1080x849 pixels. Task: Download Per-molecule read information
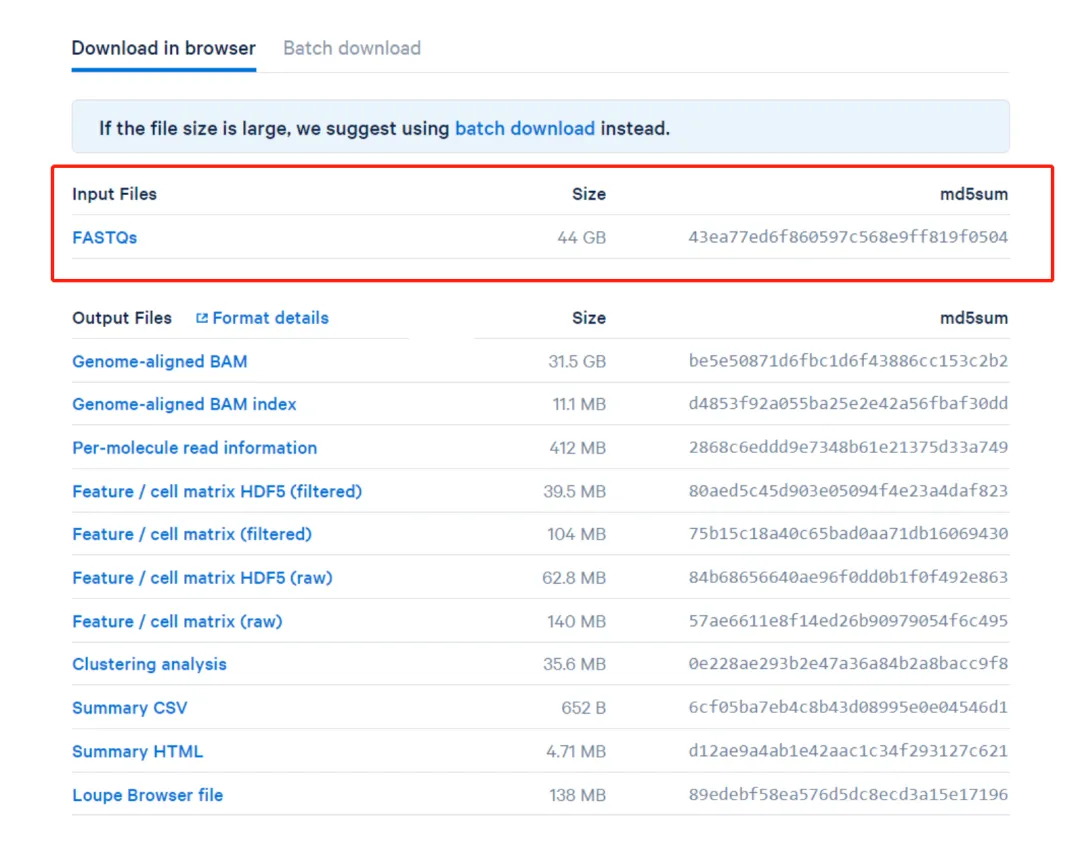194,448
